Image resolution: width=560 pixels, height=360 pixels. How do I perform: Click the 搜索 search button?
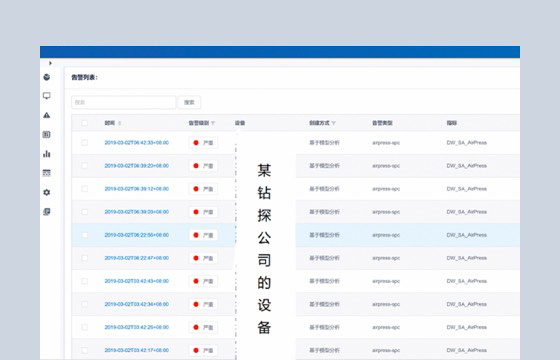tap(189, 102)
